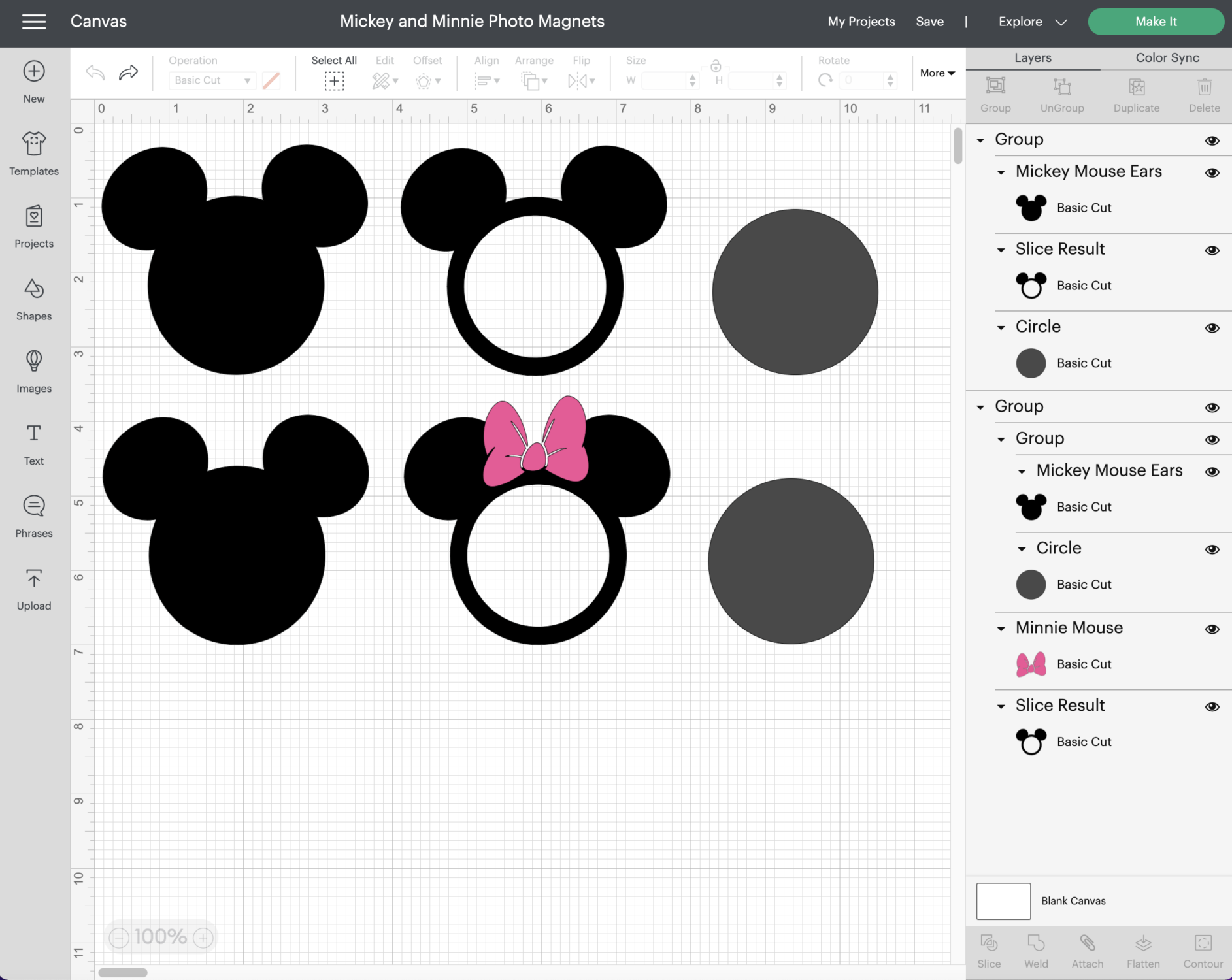Open the Upload tool

(x=34, y=589)
